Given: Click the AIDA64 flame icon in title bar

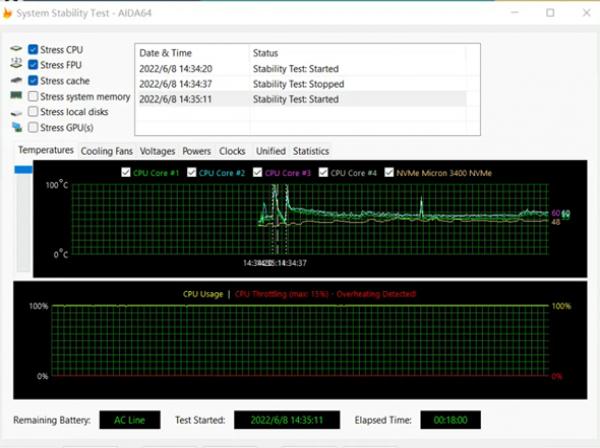Looking at the screenshot, I should point(7,13).
